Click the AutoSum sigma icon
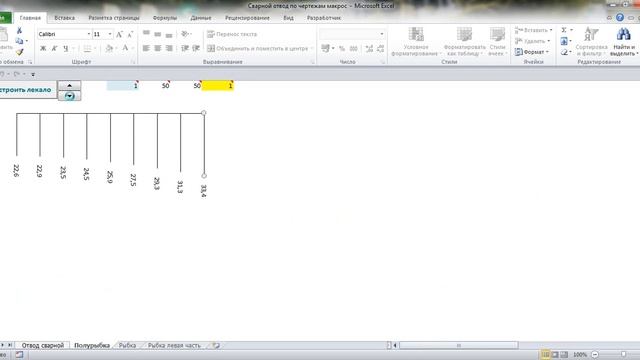 564,30
